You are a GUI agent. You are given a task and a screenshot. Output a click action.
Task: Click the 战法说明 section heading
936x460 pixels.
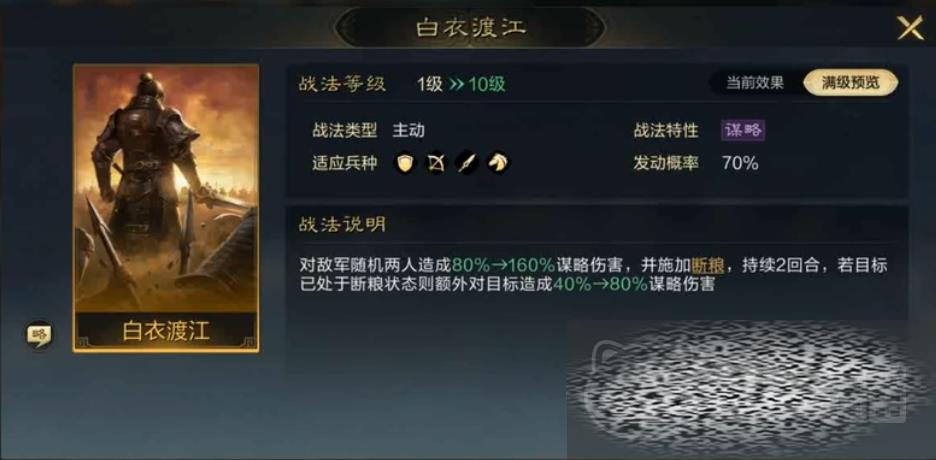point(343,224)
